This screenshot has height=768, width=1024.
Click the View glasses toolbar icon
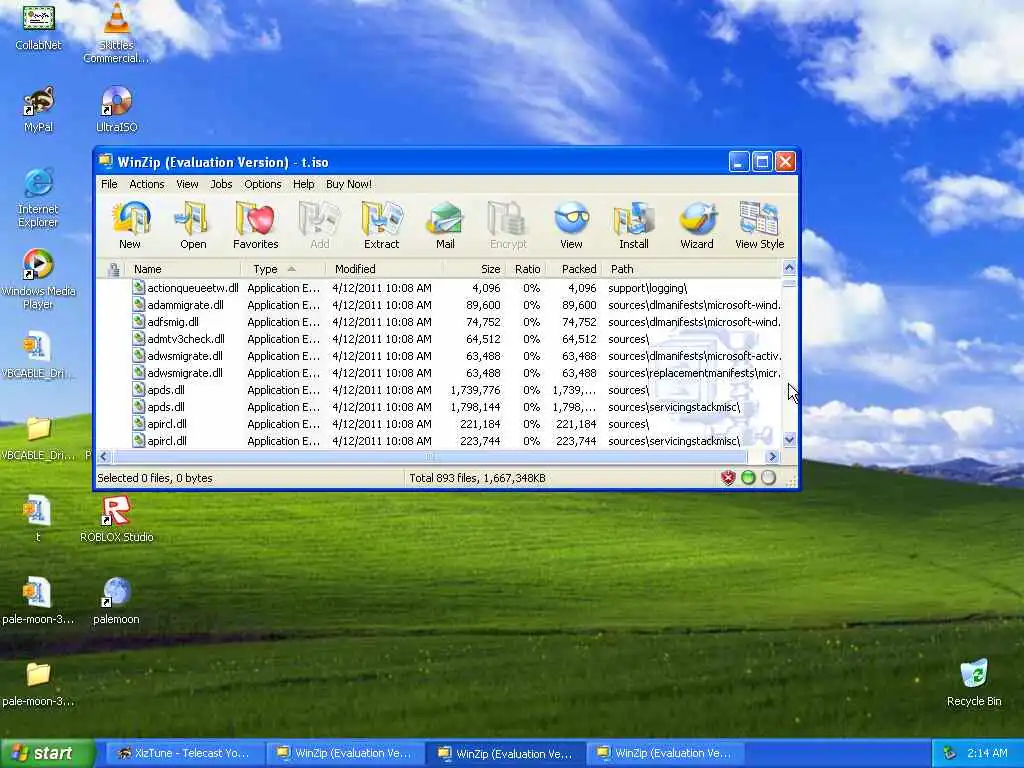[571, 226]
